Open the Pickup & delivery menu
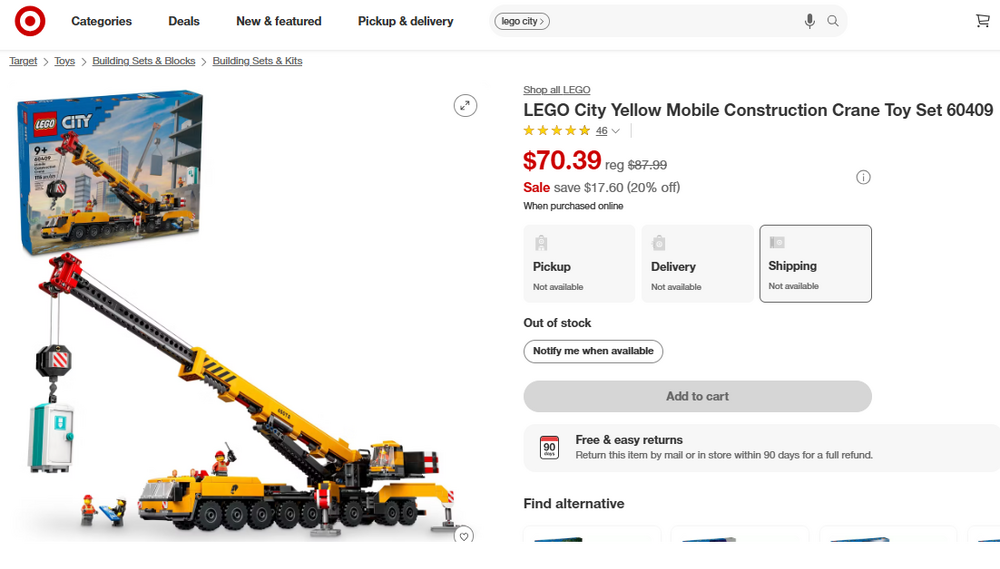This screenshot has height=569, width=1000. point(405,21)
